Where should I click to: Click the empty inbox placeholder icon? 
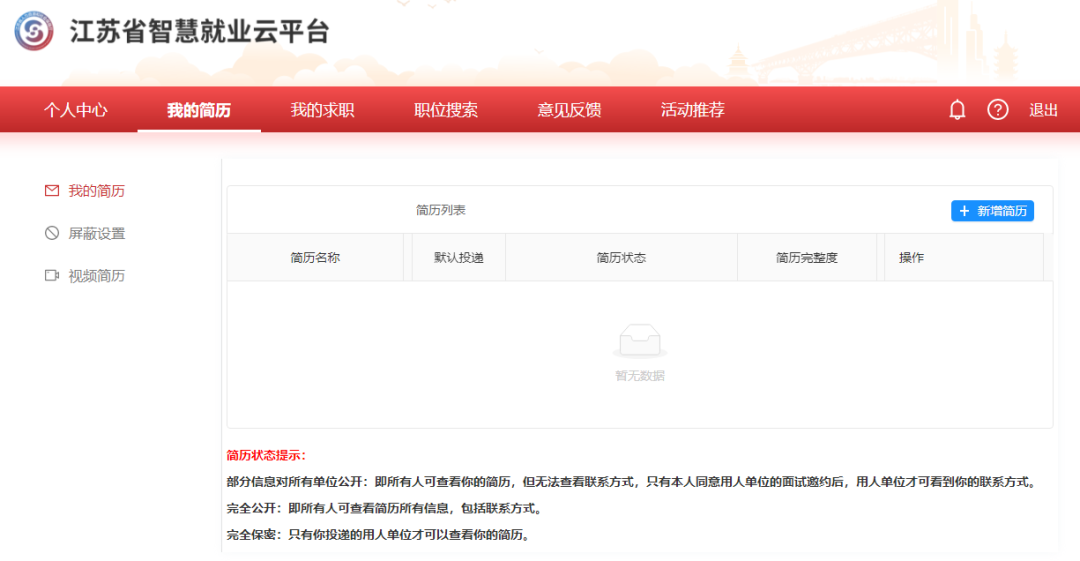click(639, 341)
